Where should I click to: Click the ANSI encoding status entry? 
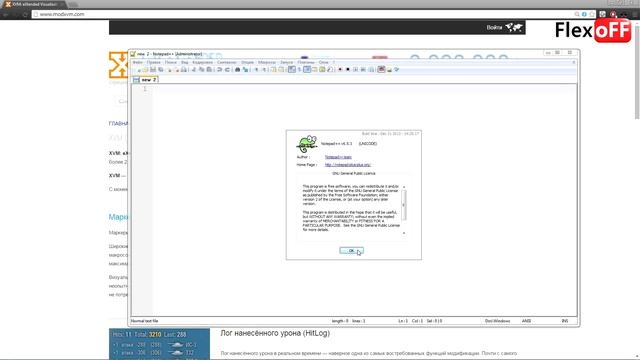tap(527, 321)
